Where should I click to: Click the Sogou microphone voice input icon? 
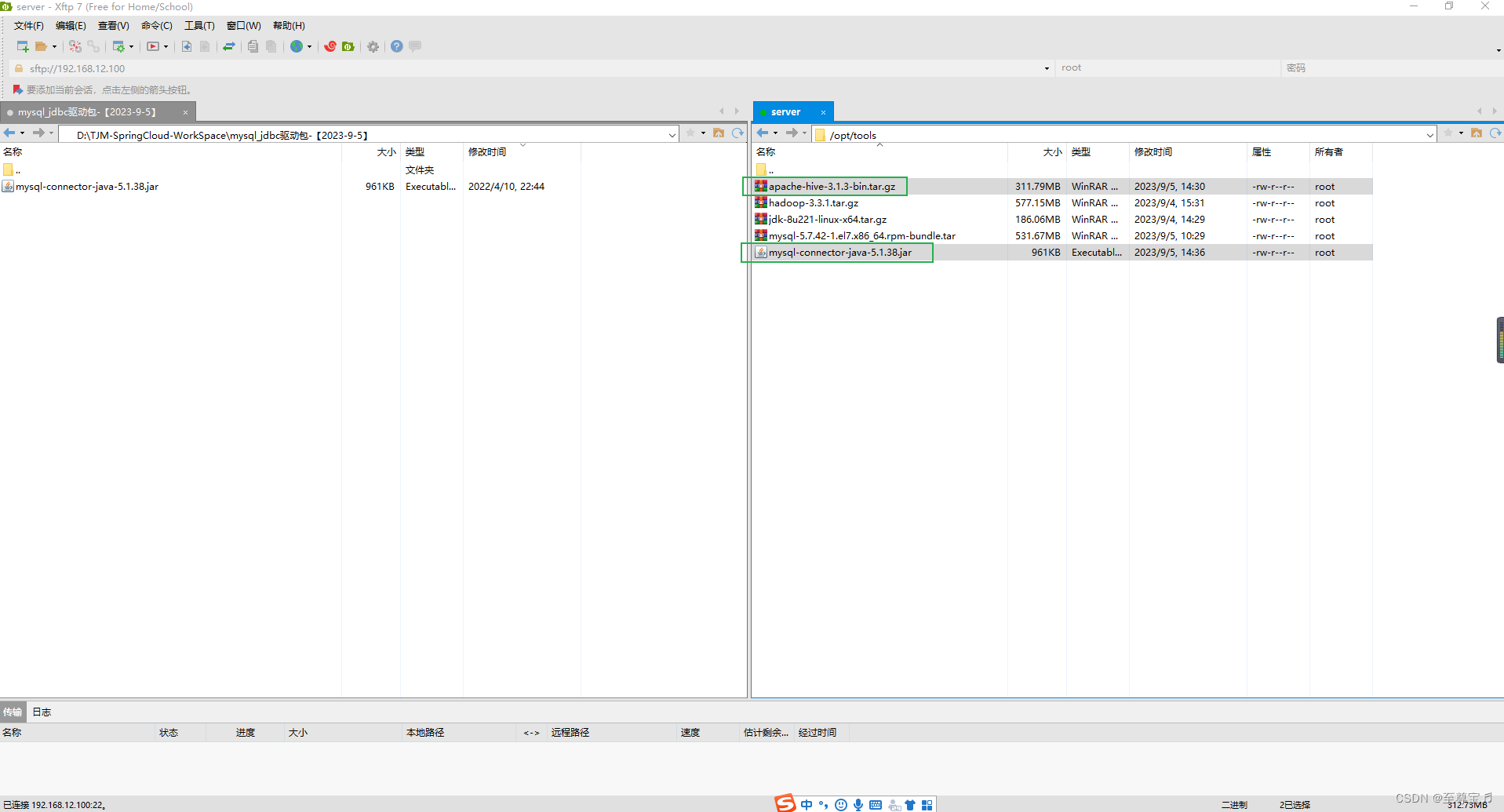858,805
